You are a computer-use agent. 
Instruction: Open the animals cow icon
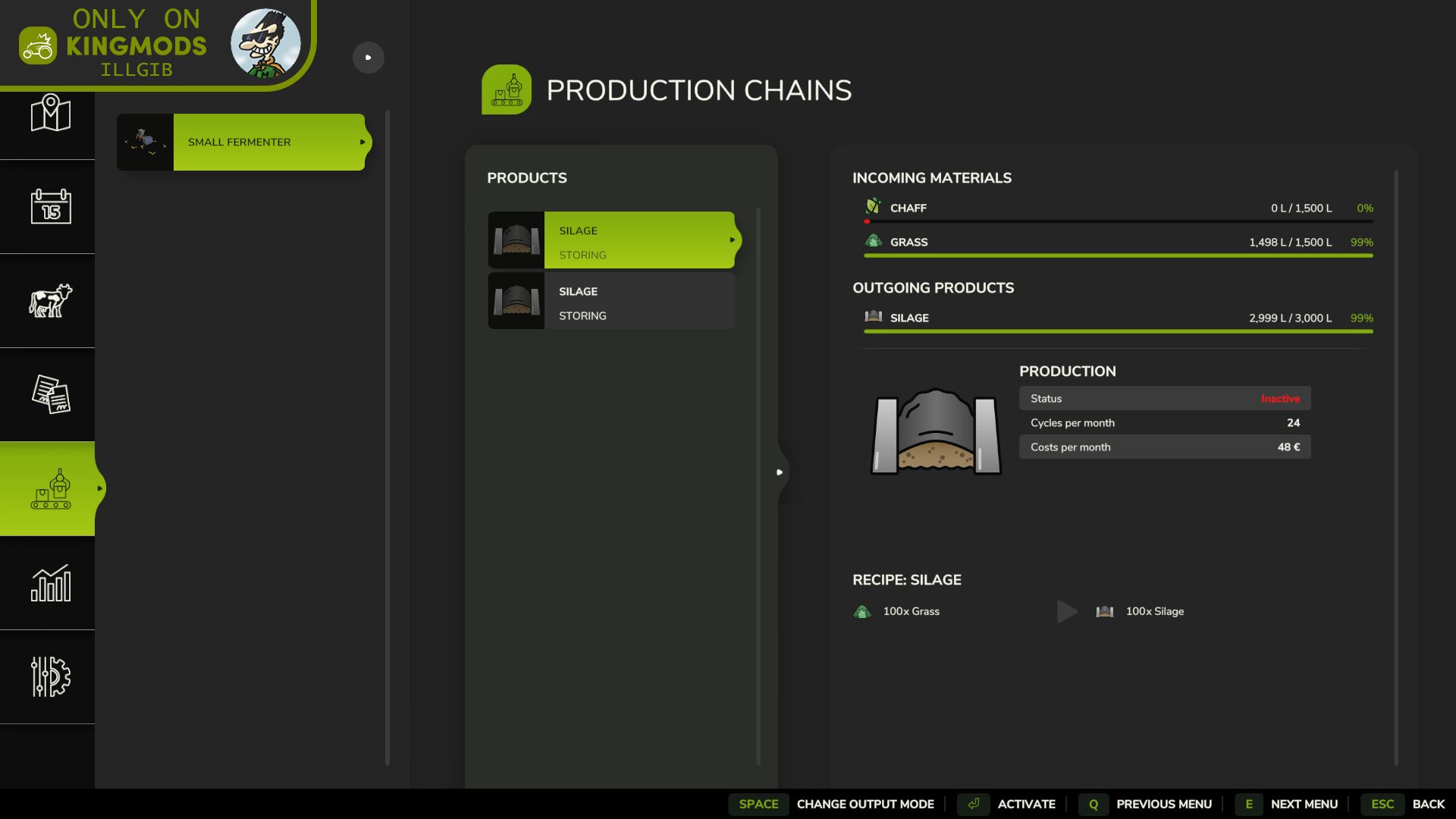(50, 300)
